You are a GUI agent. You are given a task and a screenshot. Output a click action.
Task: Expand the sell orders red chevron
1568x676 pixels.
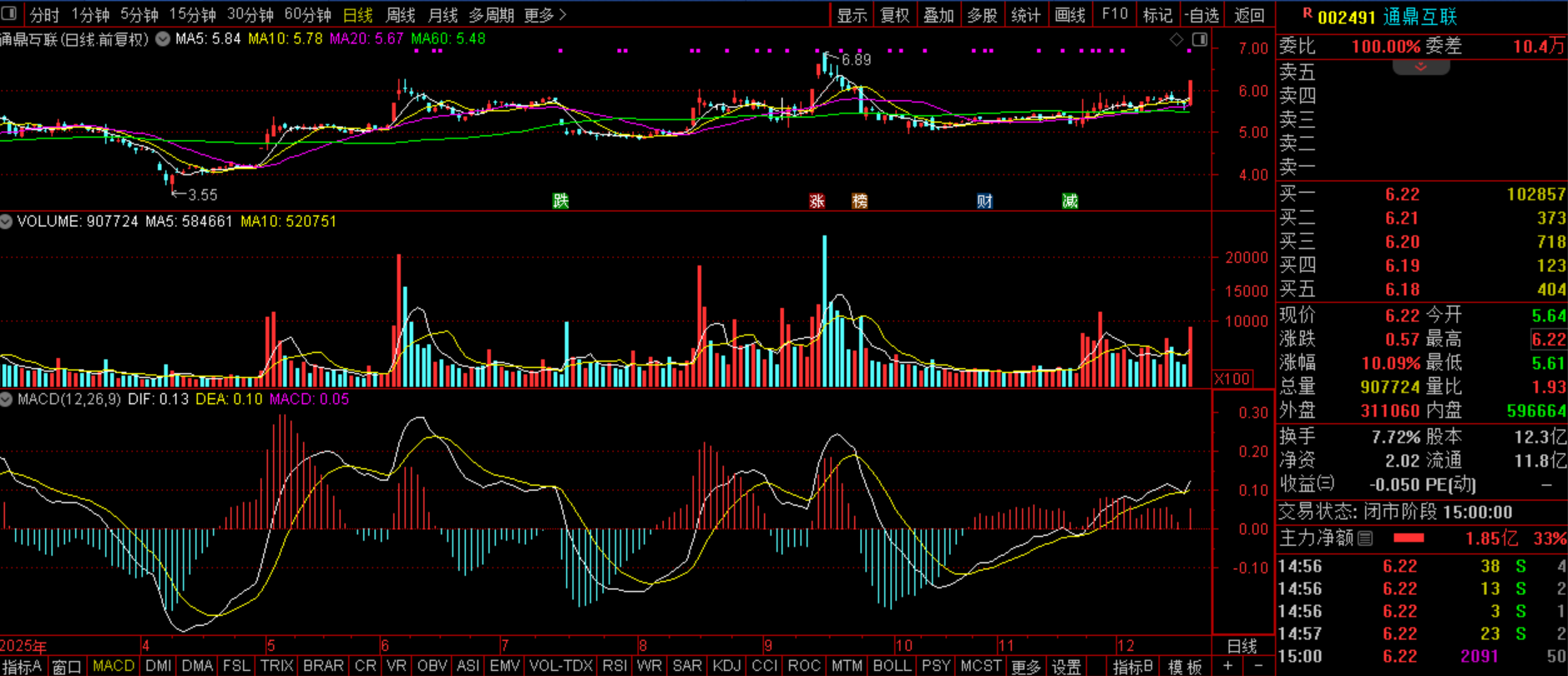[x=1421, y=67]
